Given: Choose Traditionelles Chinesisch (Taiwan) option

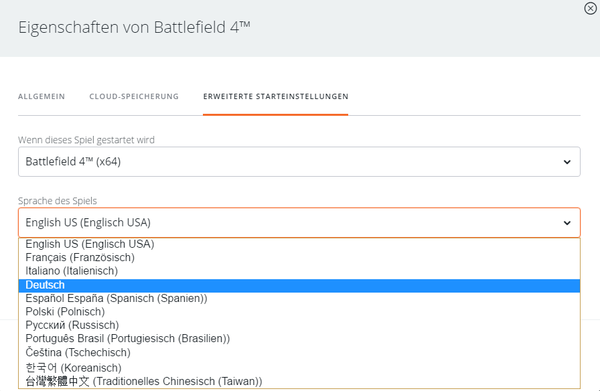Looking at the screenshot, I should 299,381.
